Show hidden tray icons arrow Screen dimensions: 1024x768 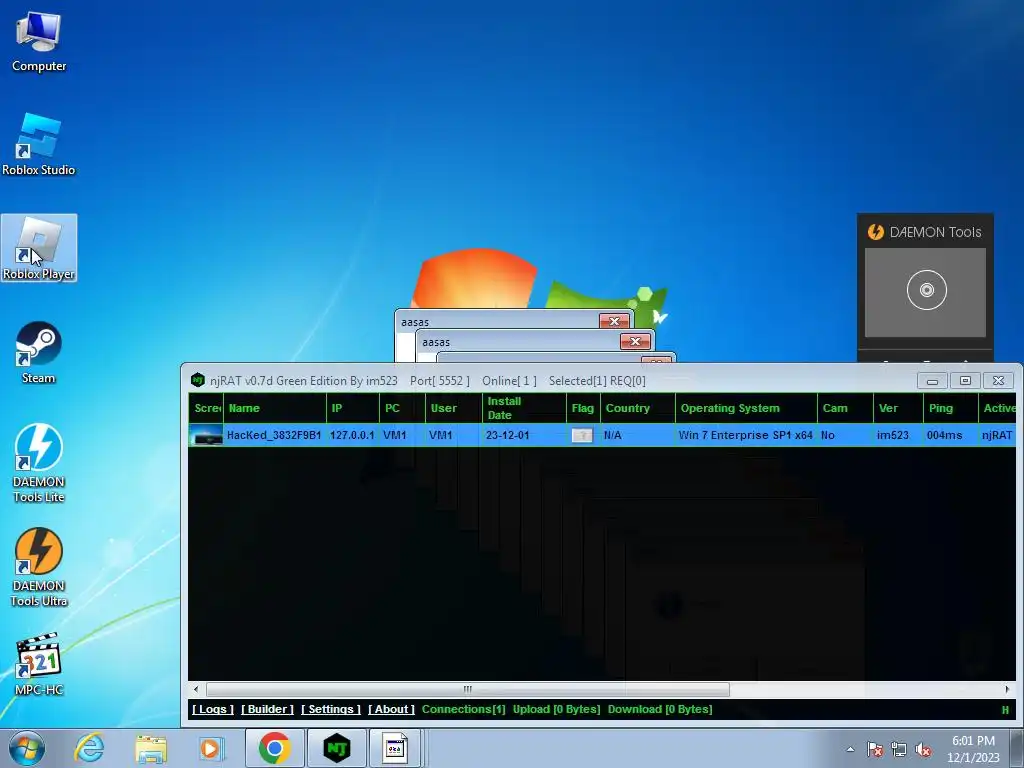click(x=850, y=749)
